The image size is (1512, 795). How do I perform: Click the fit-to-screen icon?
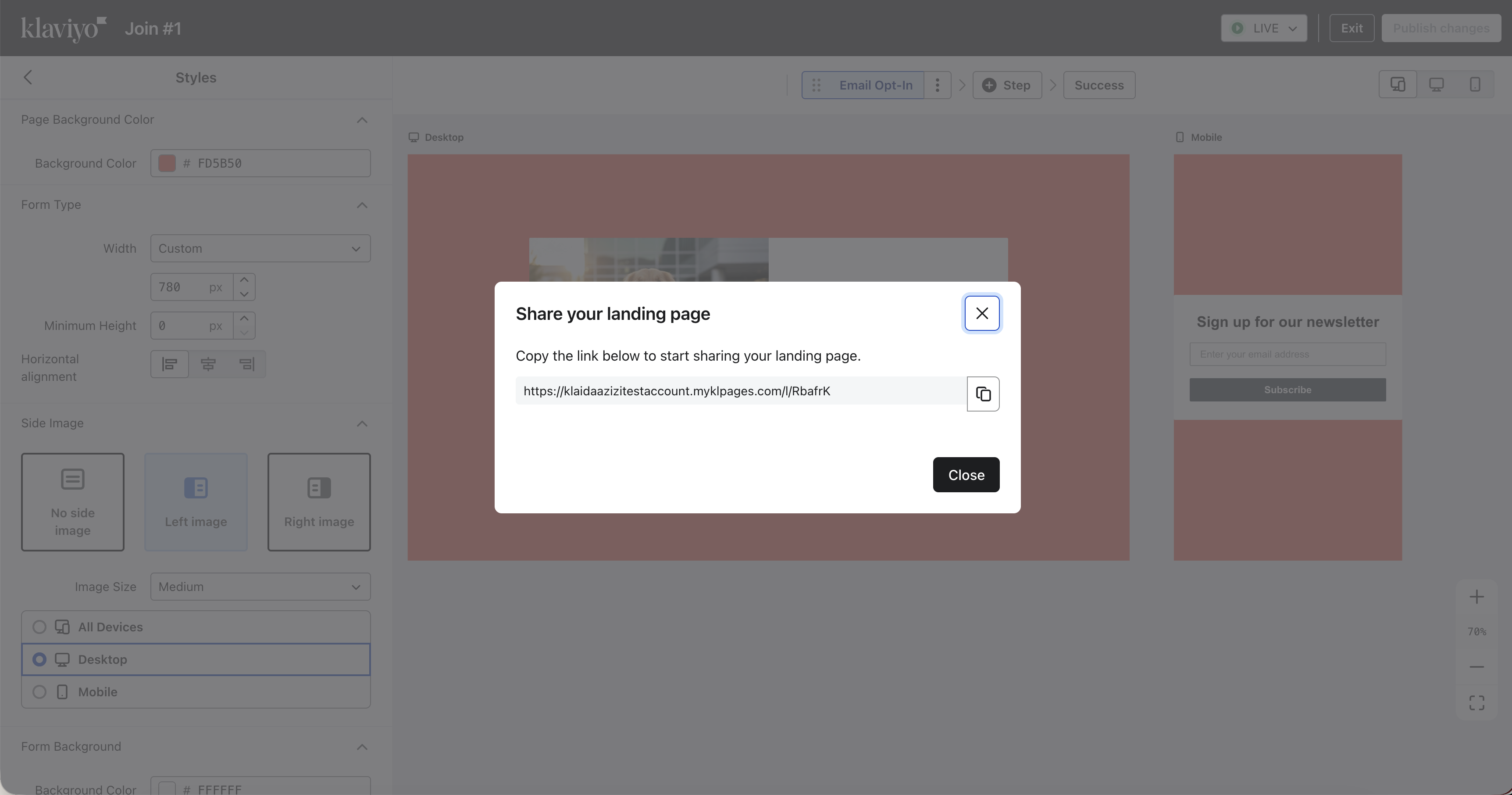1476,703
